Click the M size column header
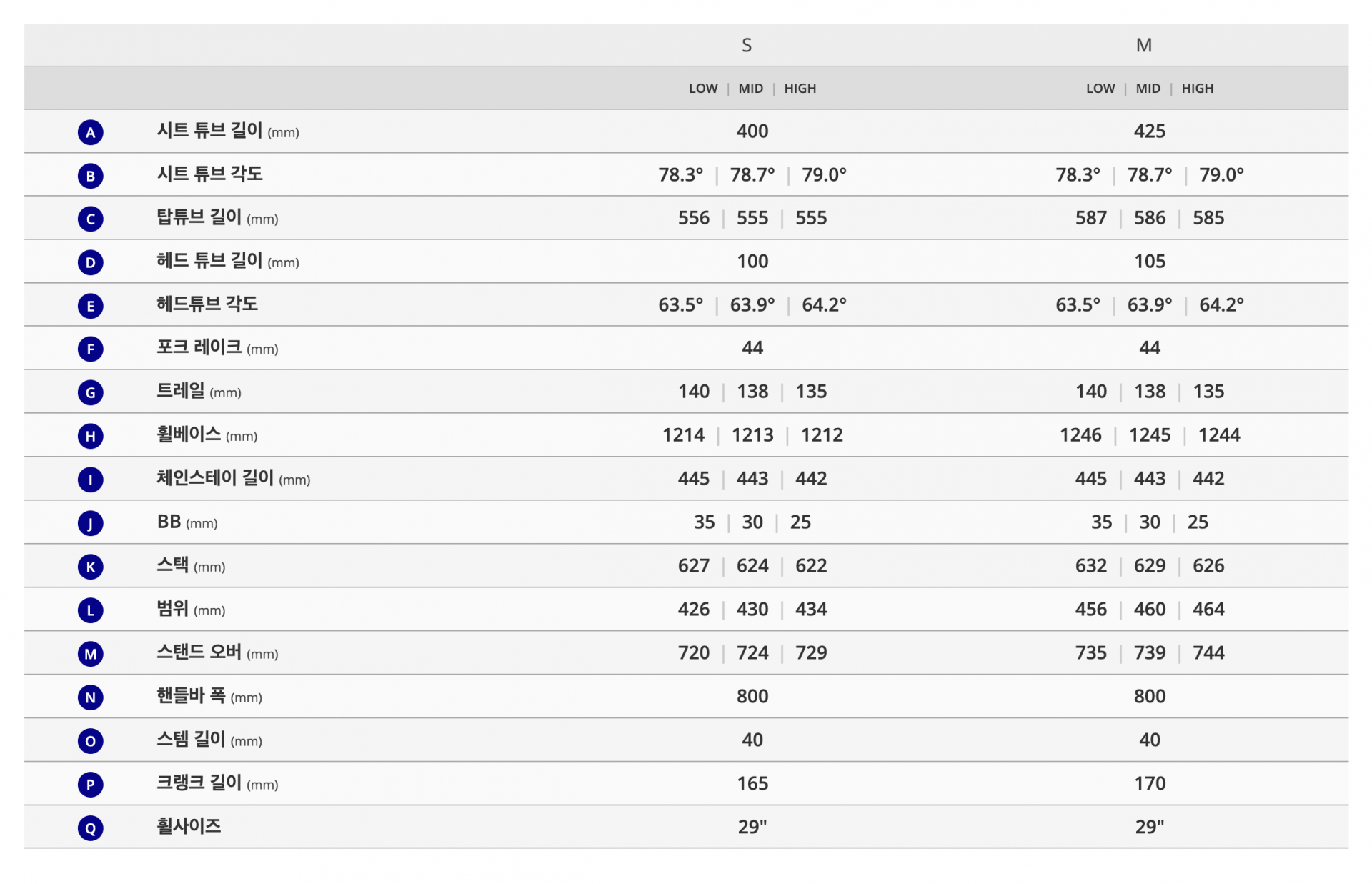Screen dimensions: 1372x884 [1144, 45]
